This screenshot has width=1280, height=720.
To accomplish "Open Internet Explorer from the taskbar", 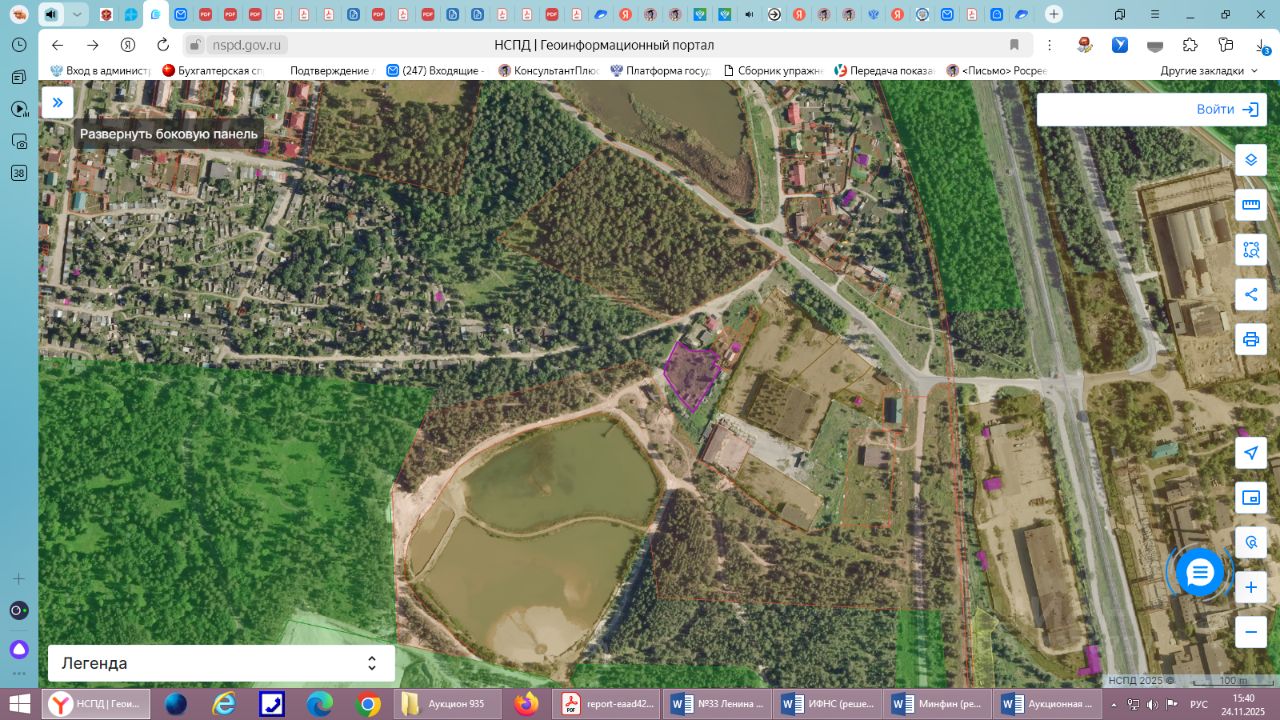I will point(224,704).
